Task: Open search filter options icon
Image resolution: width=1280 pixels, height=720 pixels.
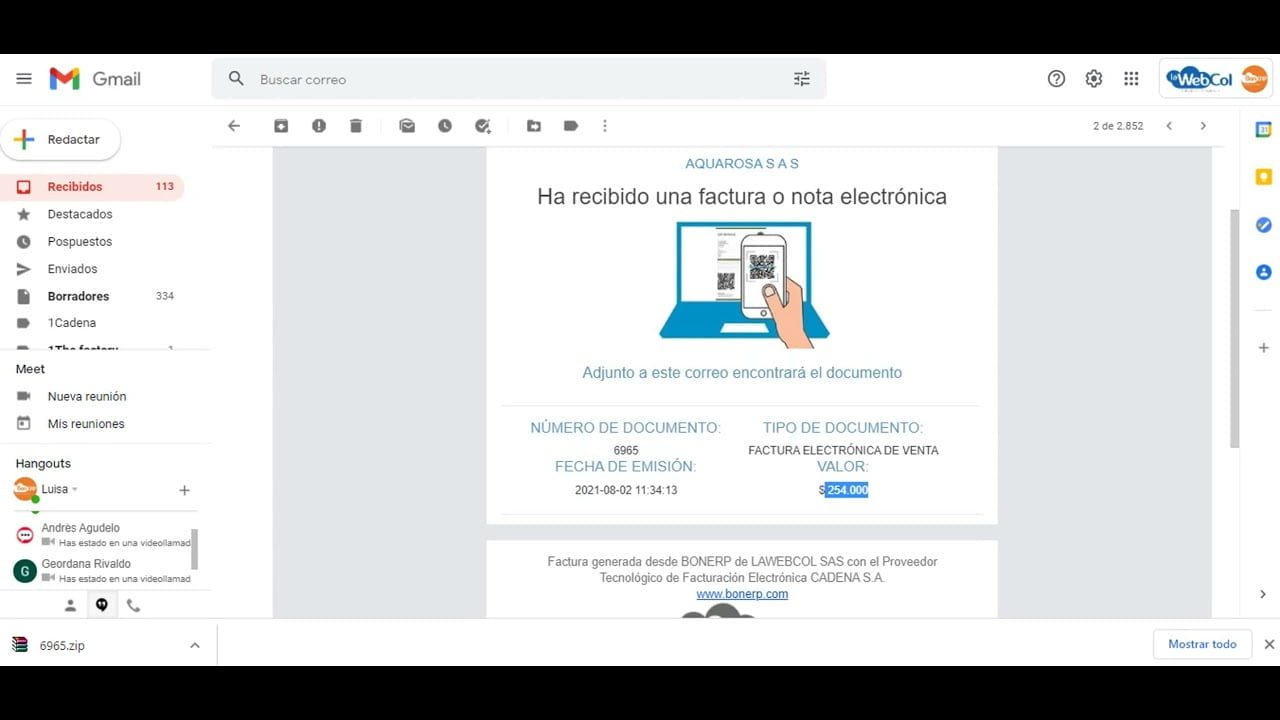Action: point(802,79)
